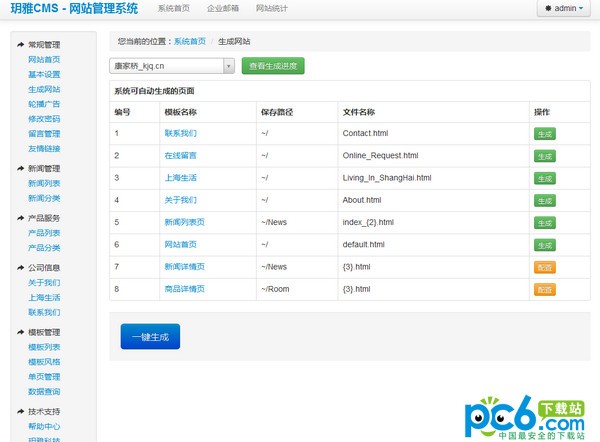Open 系统首页 in top navigation
The width and height of the screenshot is (600, 442).
(x=174, y=8)
